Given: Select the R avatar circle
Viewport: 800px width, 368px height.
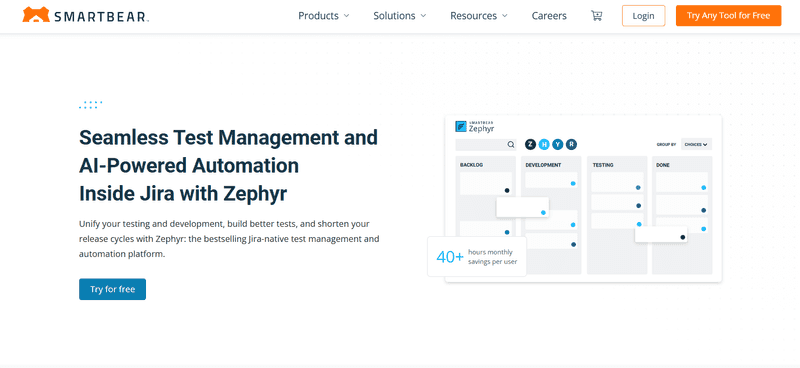Looking at the screenshot, I should click(571, 144).
